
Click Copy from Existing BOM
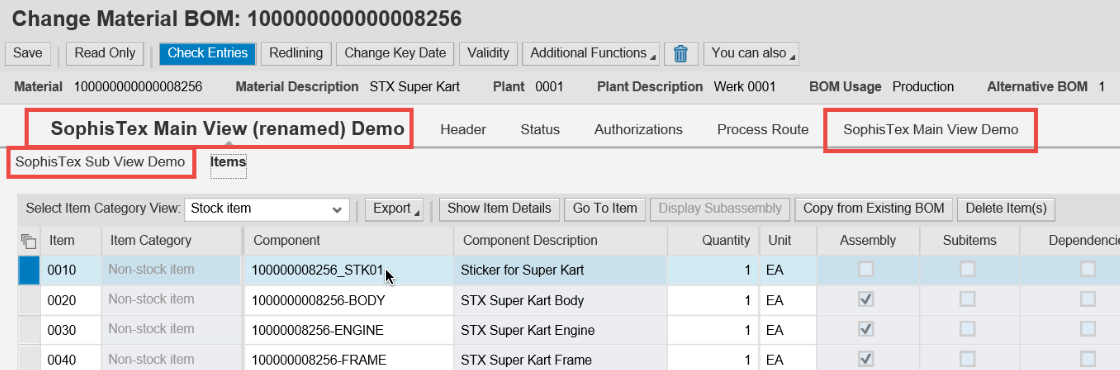click(x=874, y=209)
